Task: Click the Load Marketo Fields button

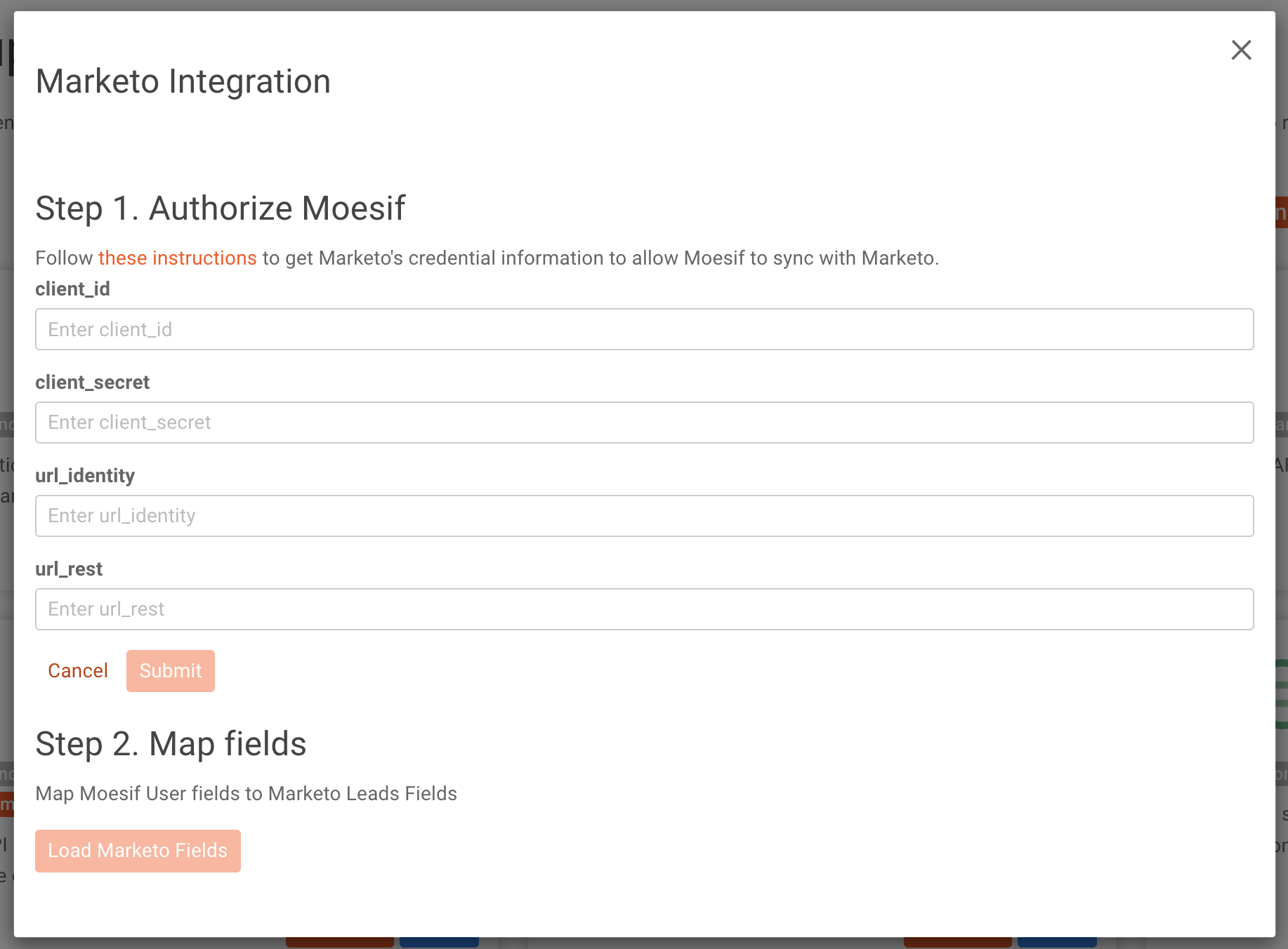Action: 138,851
